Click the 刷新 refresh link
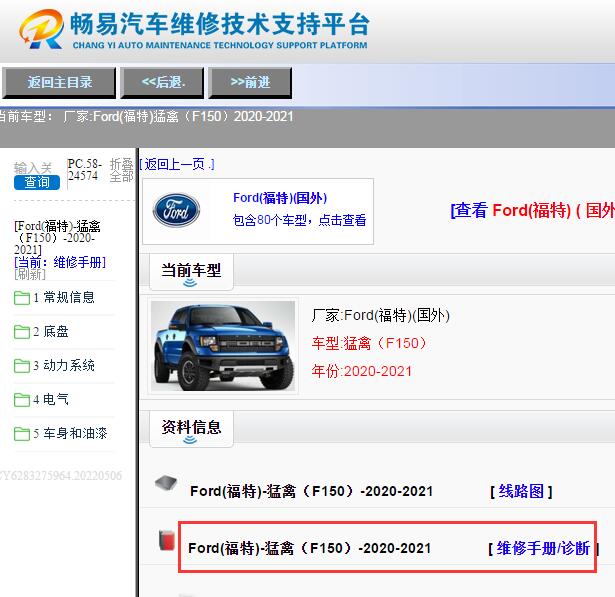The height and width of the screenshot is (597, 615). point(30,274)
